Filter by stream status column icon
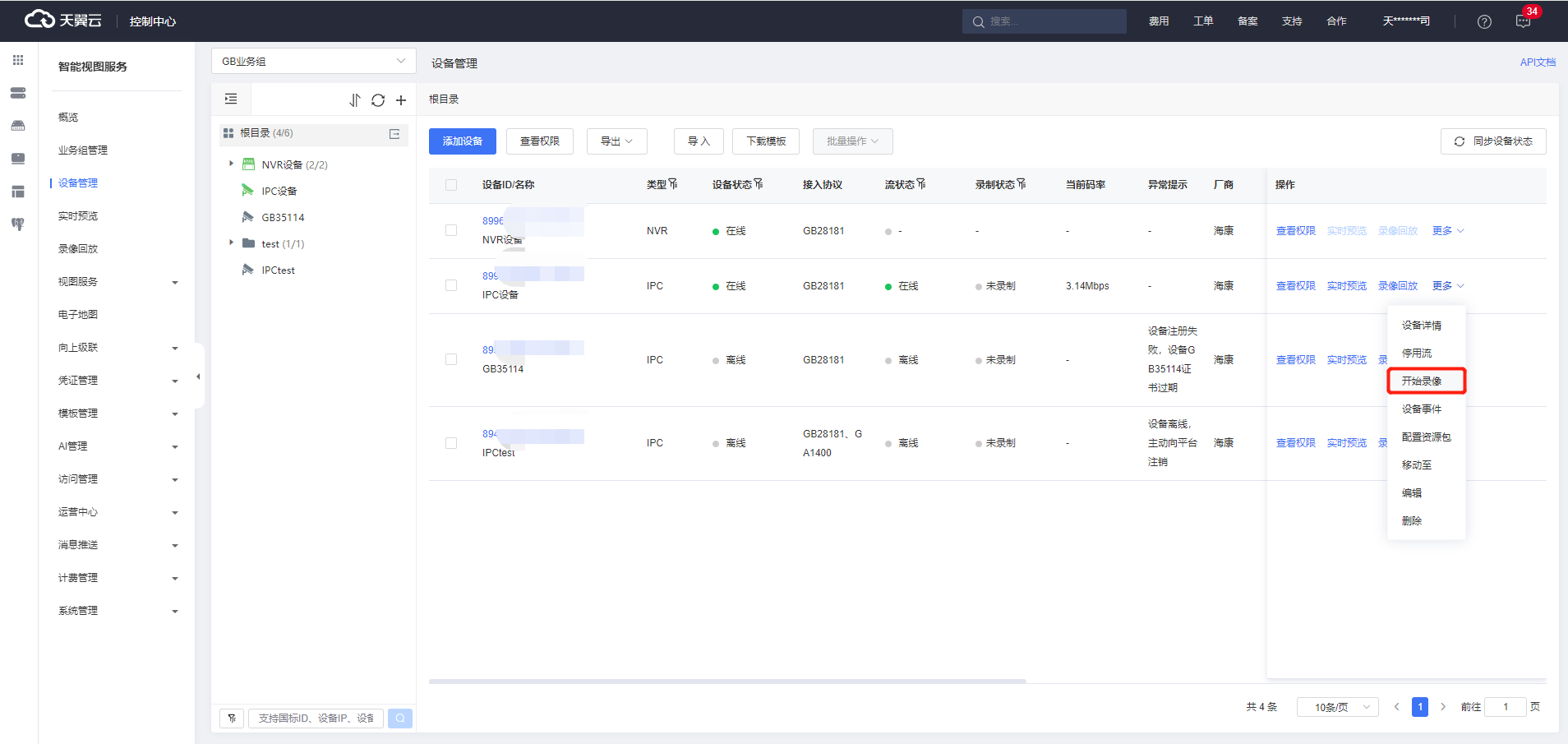The width and height of the screenshot is (1568, 744). coord(921,184)
